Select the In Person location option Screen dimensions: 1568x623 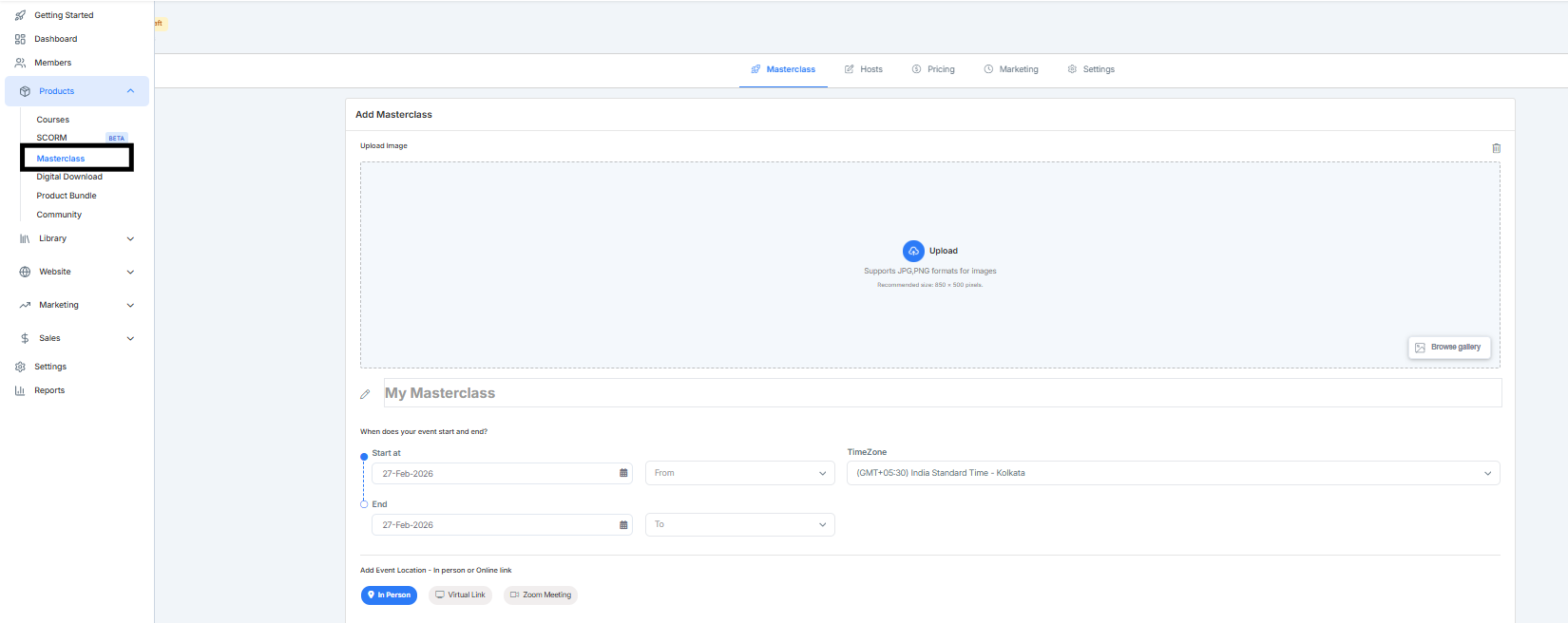[389, 595]
